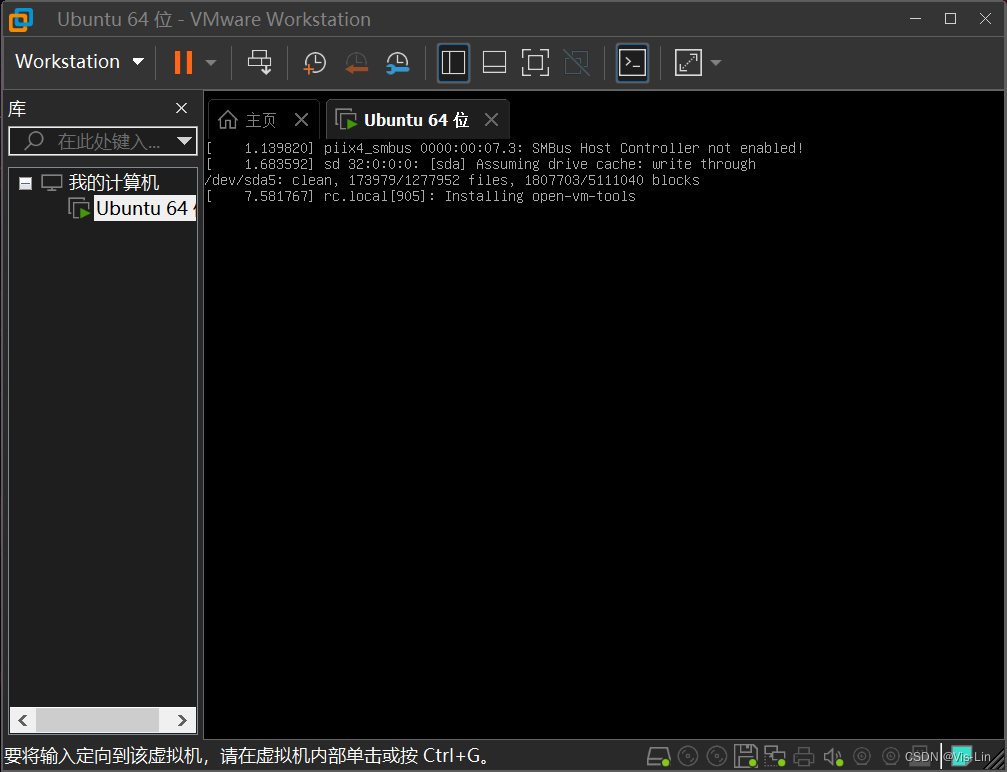Click the hard disk status icon
Screen dimensions: 1007x772
(658, 757)
